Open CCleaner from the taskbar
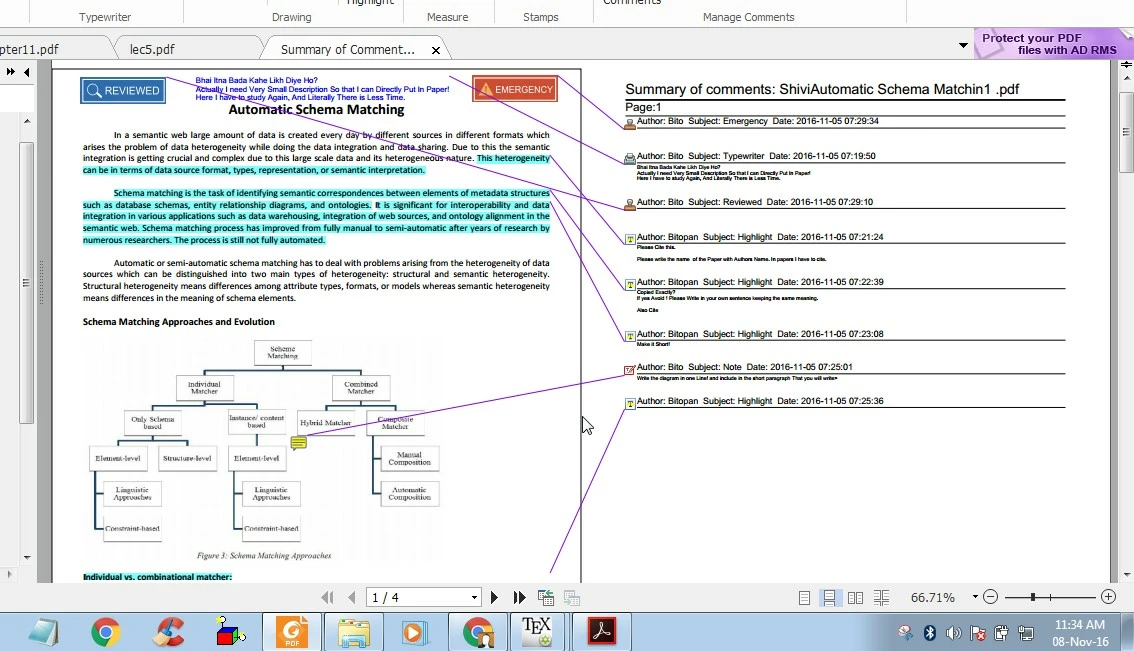This screenshot has height=651, width=1134. 169,633
